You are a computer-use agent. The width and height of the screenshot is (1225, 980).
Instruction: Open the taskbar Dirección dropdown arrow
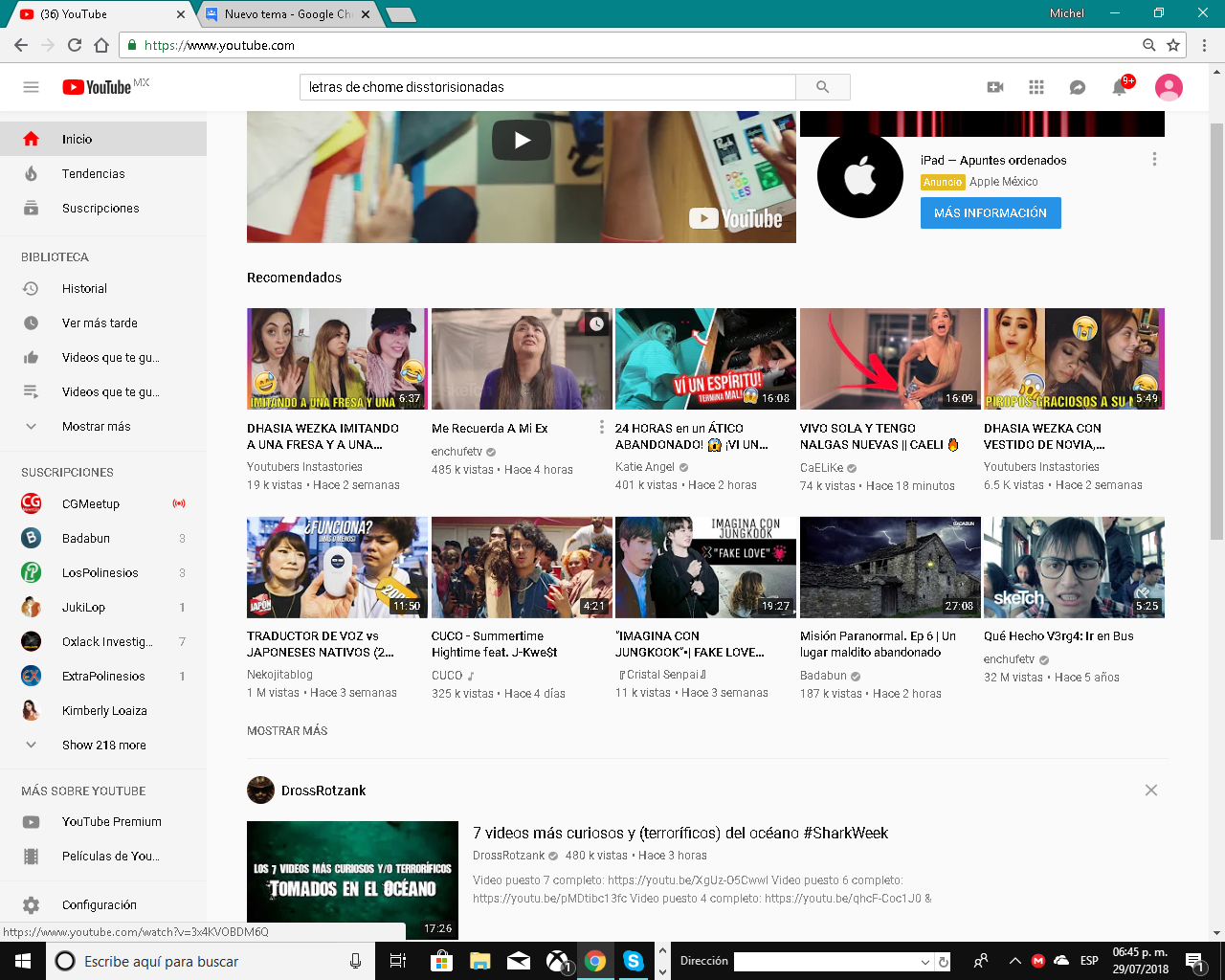coord(925,962)
